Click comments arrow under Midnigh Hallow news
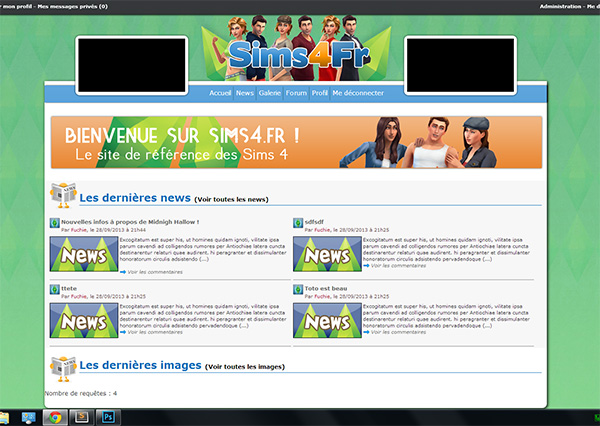 click(x=123, y=272)
